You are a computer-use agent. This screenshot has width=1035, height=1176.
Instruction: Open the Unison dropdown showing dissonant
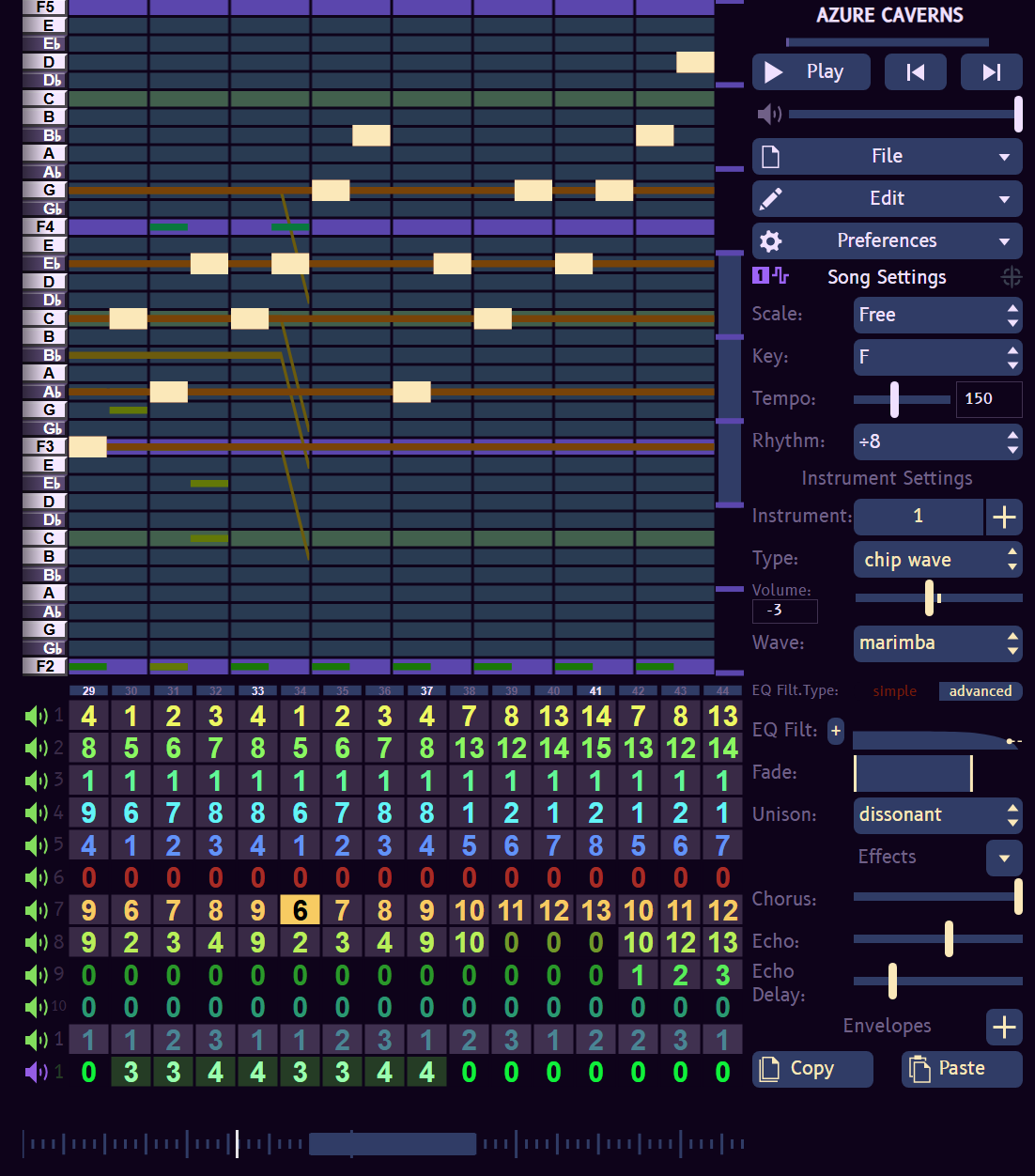[937, 815]
